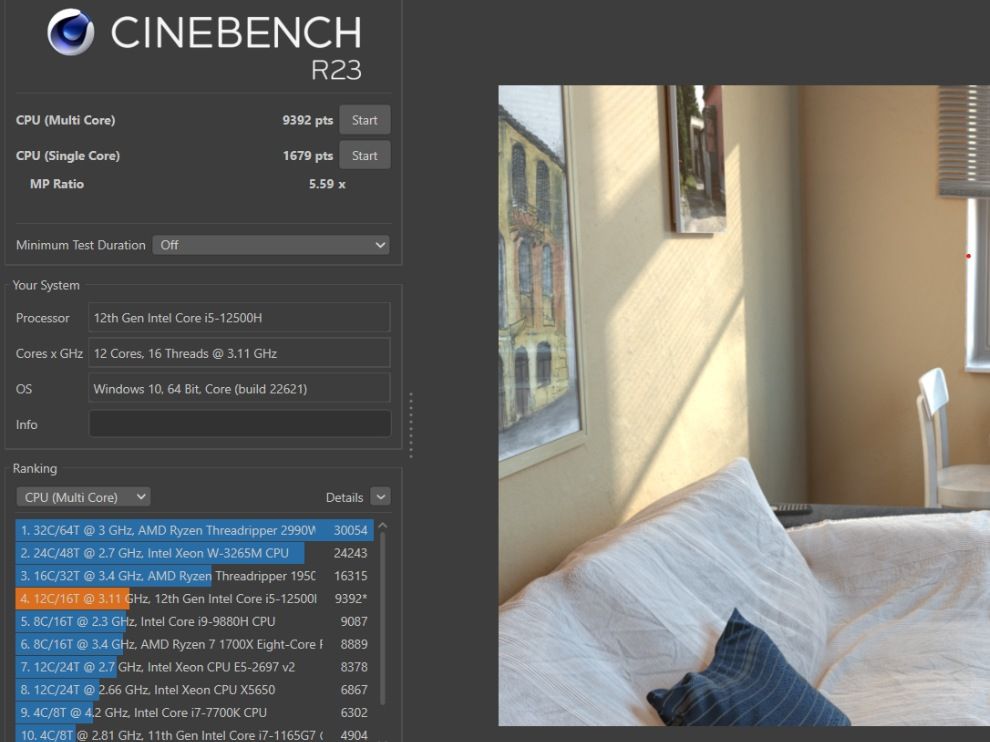This screenshot has width=990, height=742.
Task: Select the Xeon E5-2697 v2 ranking row
Action: 194,666
